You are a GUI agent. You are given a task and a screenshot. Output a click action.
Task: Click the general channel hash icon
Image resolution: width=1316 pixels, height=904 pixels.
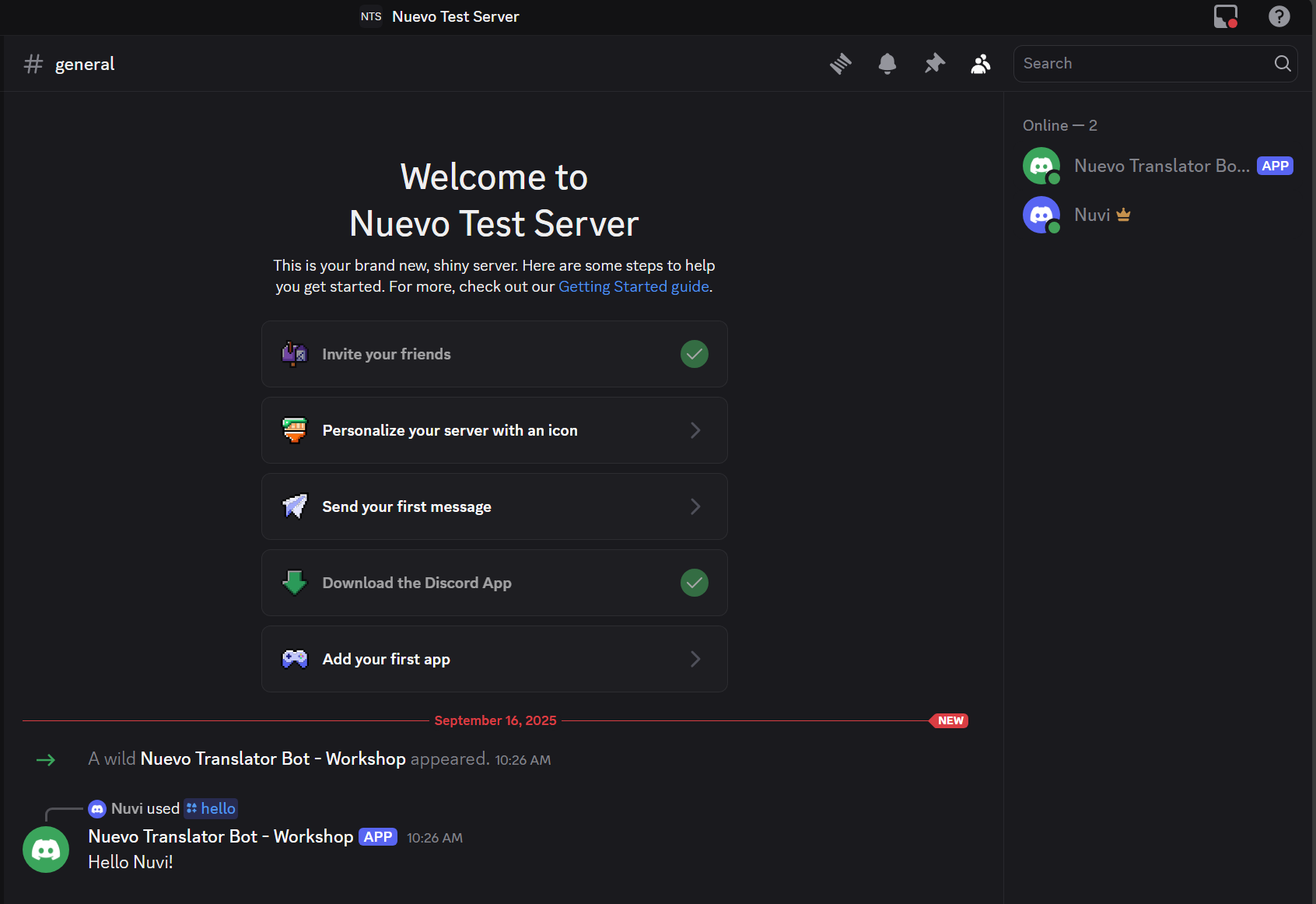click(33, 64)
